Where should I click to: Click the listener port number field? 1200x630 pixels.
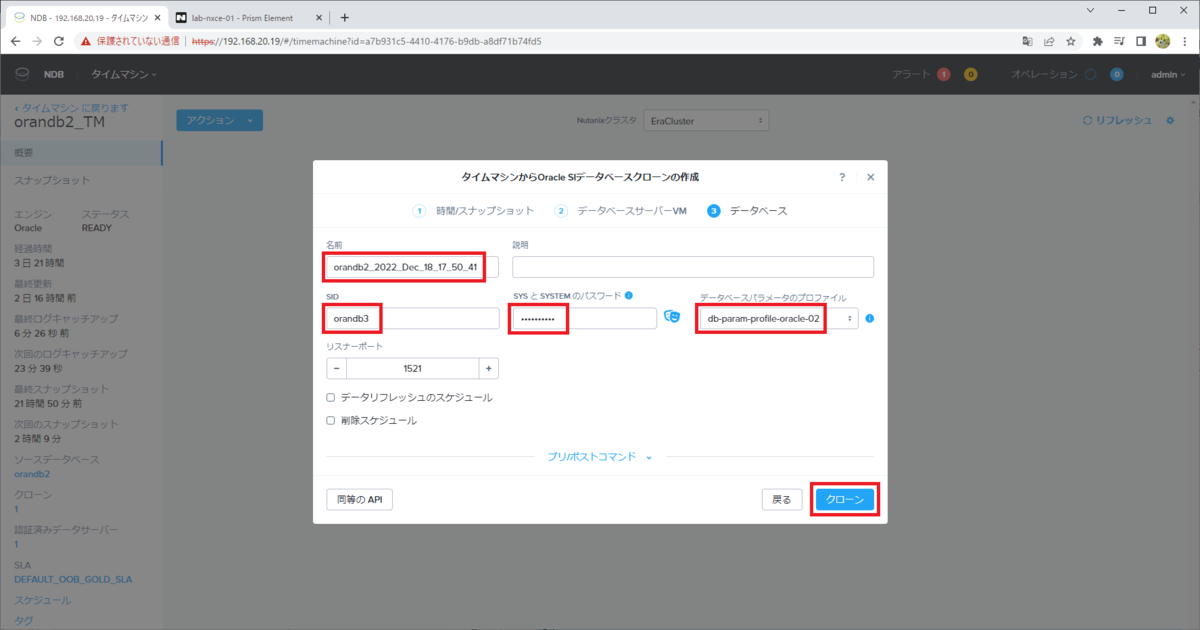[x=412, y=368]
